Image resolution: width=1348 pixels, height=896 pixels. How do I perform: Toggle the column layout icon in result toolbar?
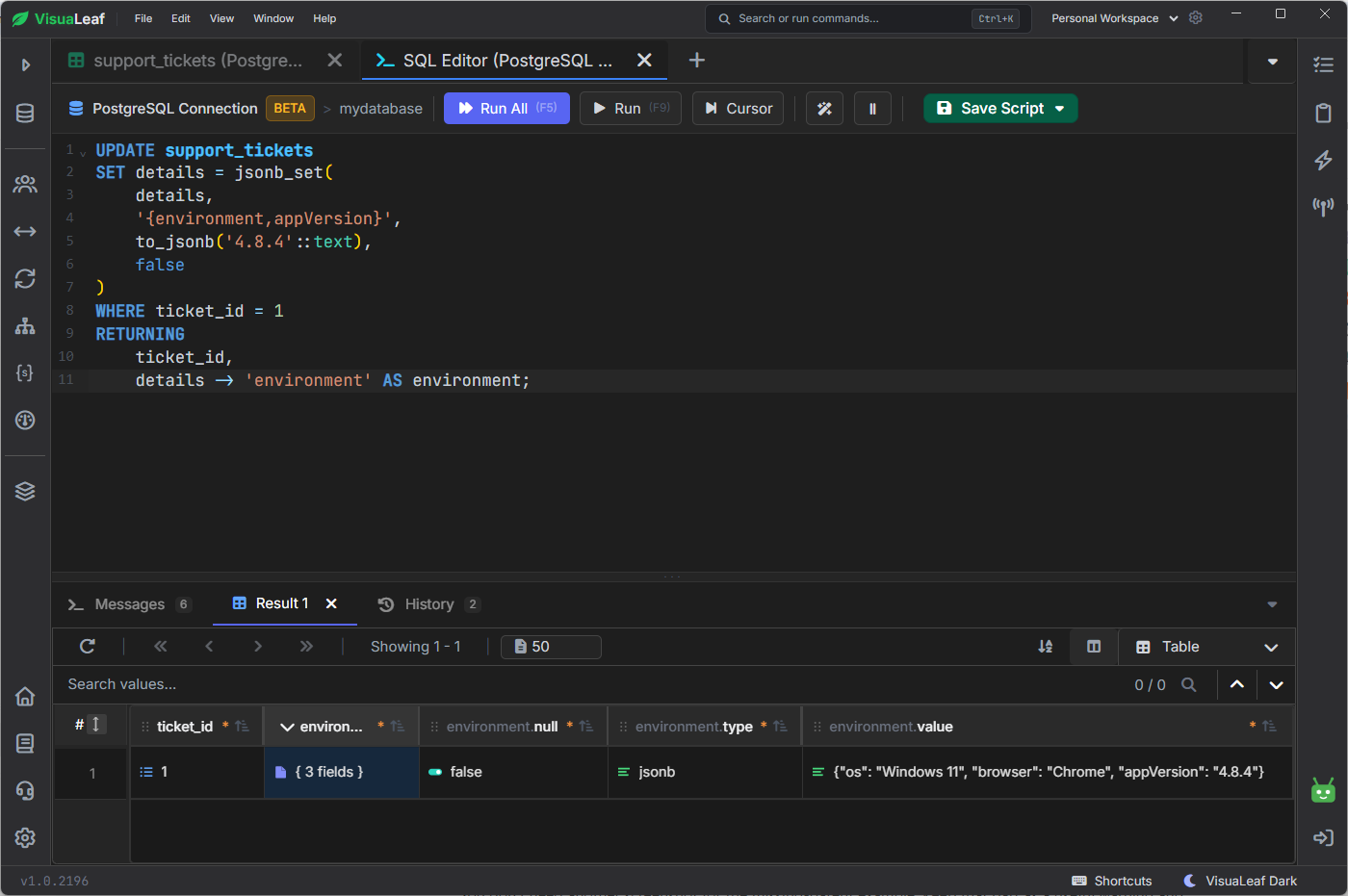click(x=1094, y=647)
